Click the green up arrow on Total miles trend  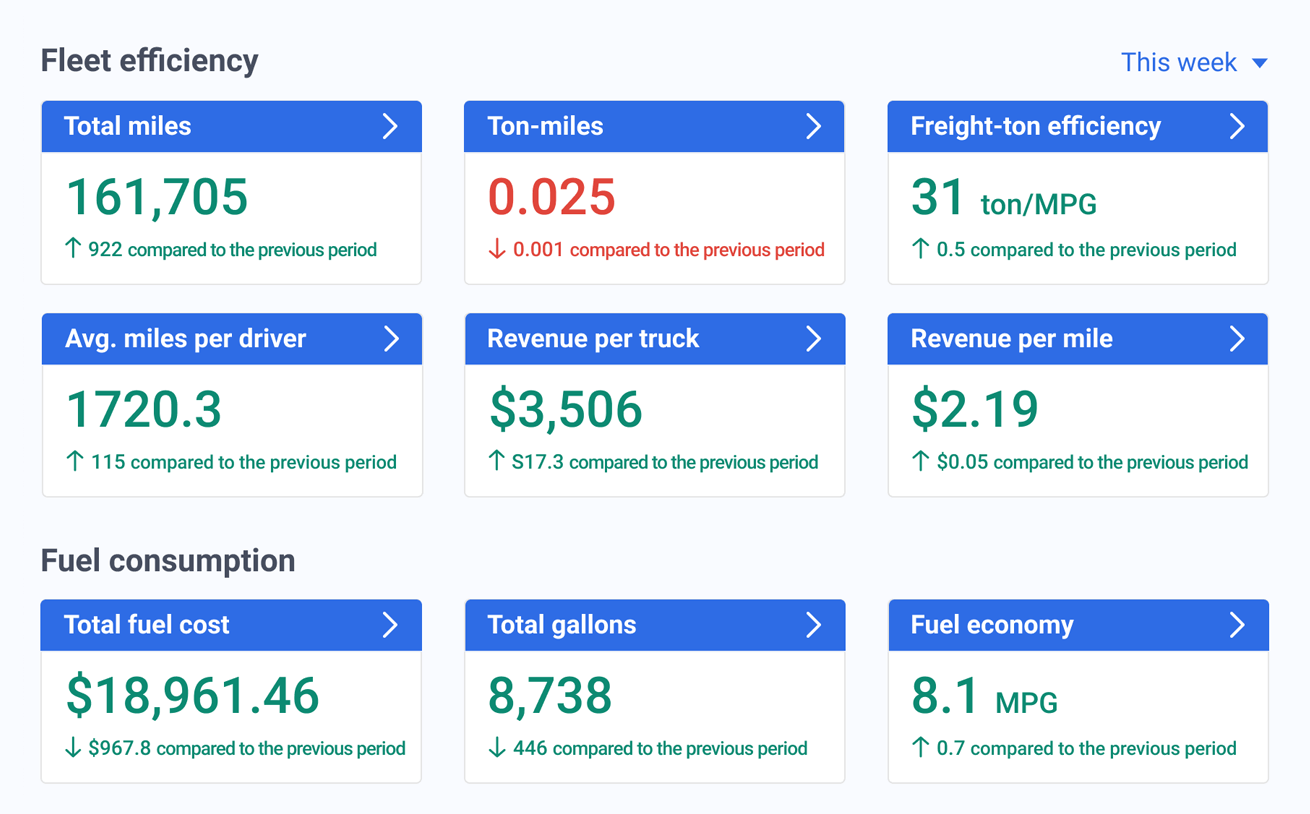(73, 249)
